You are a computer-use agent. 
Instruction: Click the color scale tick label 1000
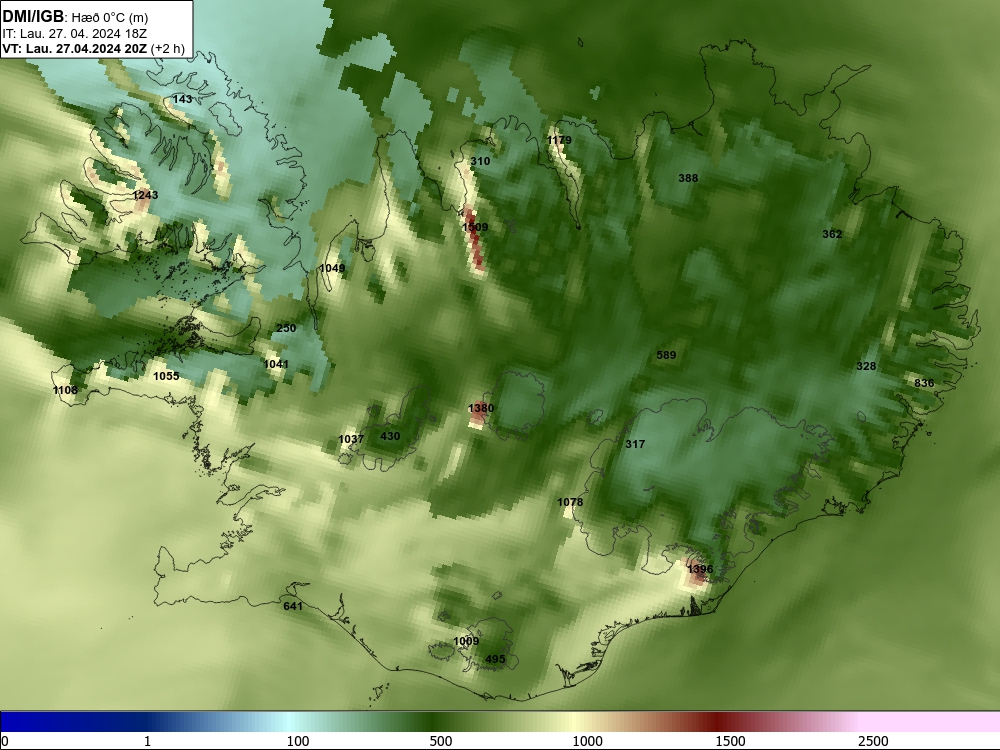587,741
